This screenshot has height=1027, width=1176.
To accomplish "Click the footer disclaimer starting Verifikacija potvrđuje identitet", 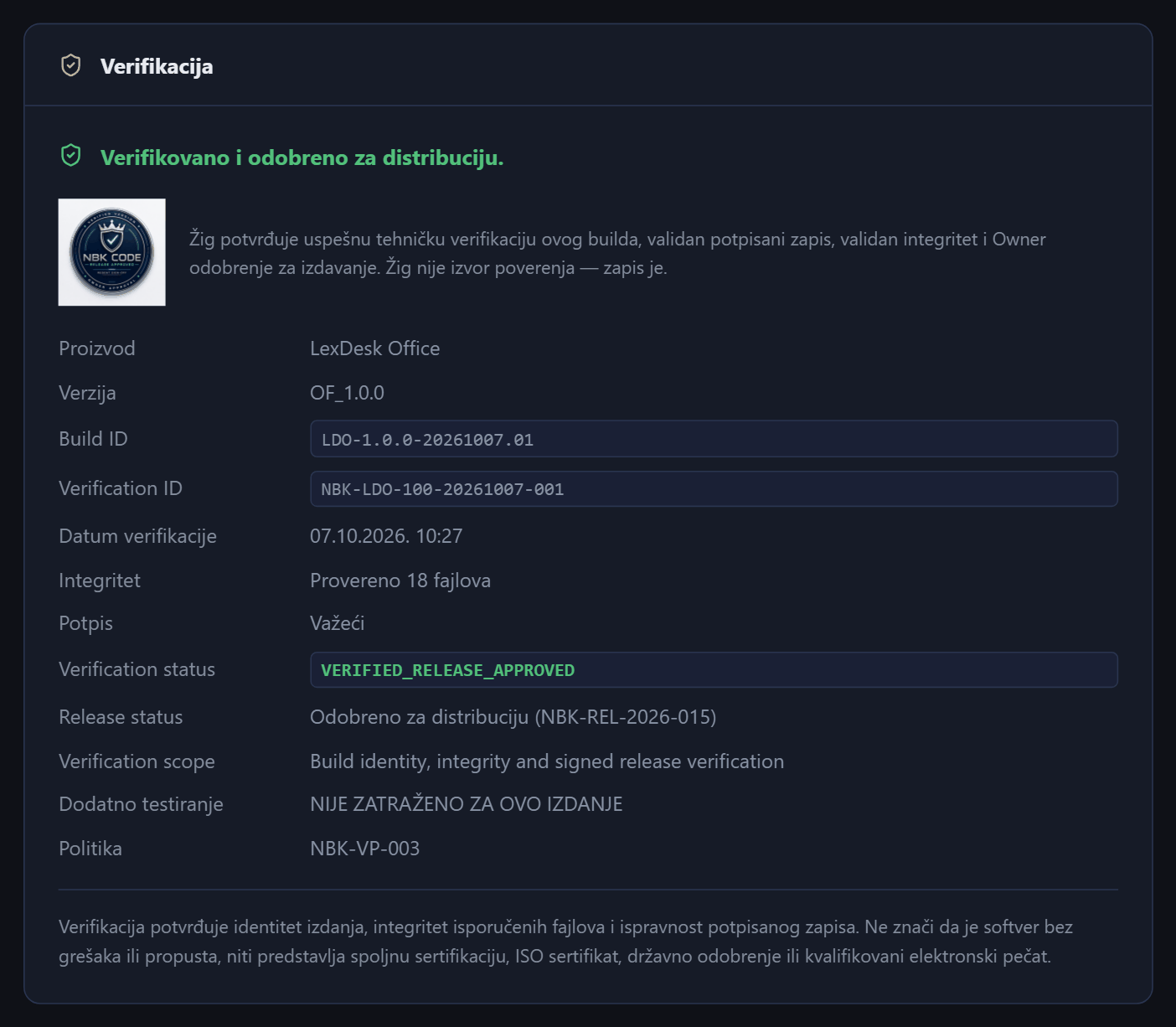I will (565, 942).
